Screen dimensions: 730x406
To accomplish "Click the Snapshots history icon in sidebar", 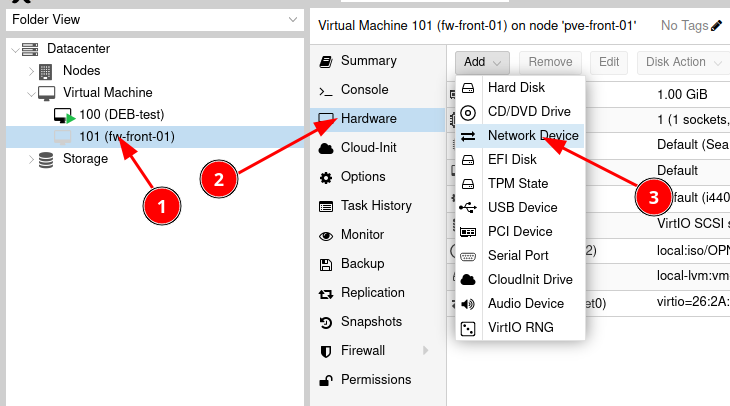I will coord(325,322).
